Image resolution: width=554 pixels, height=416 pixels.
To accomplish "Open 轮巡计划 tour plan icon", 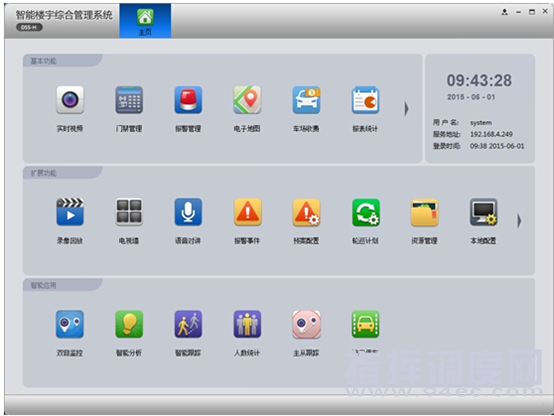I will (366, 212).
